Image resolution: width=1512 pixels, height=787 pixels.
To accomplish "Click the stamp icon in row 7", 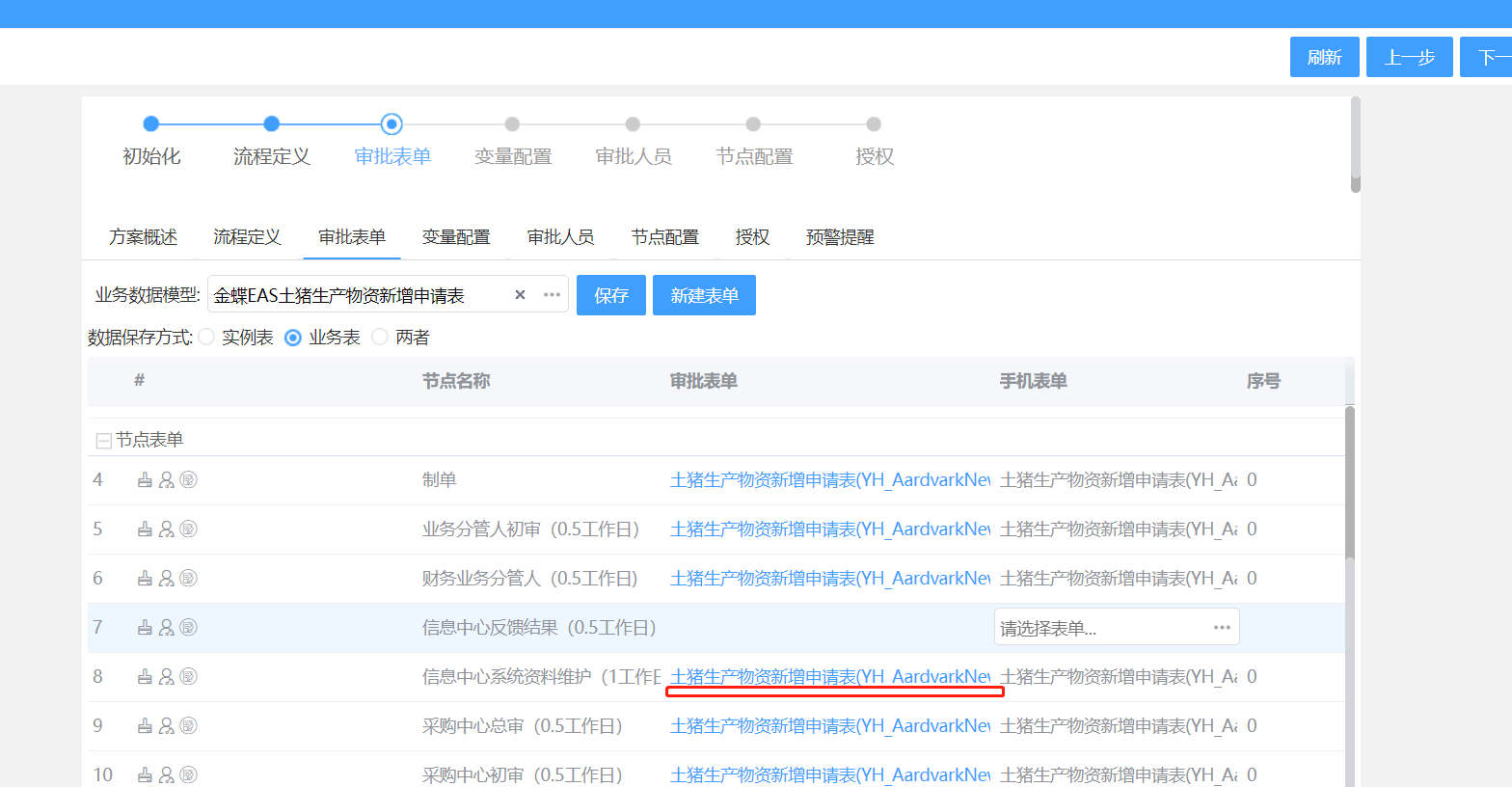I will pos(145,628).
